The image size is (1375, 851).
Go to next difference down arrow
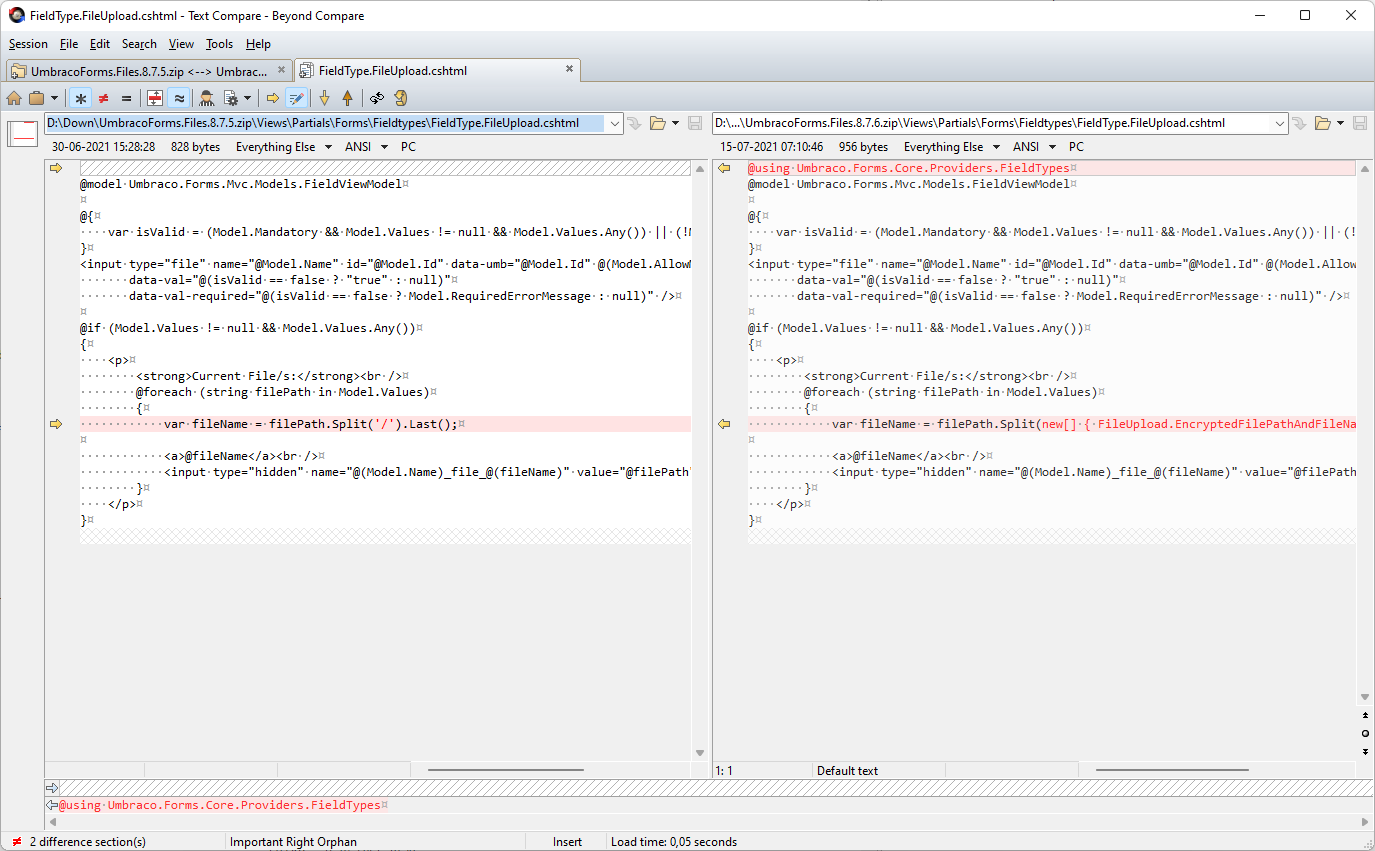coord(324,98)
